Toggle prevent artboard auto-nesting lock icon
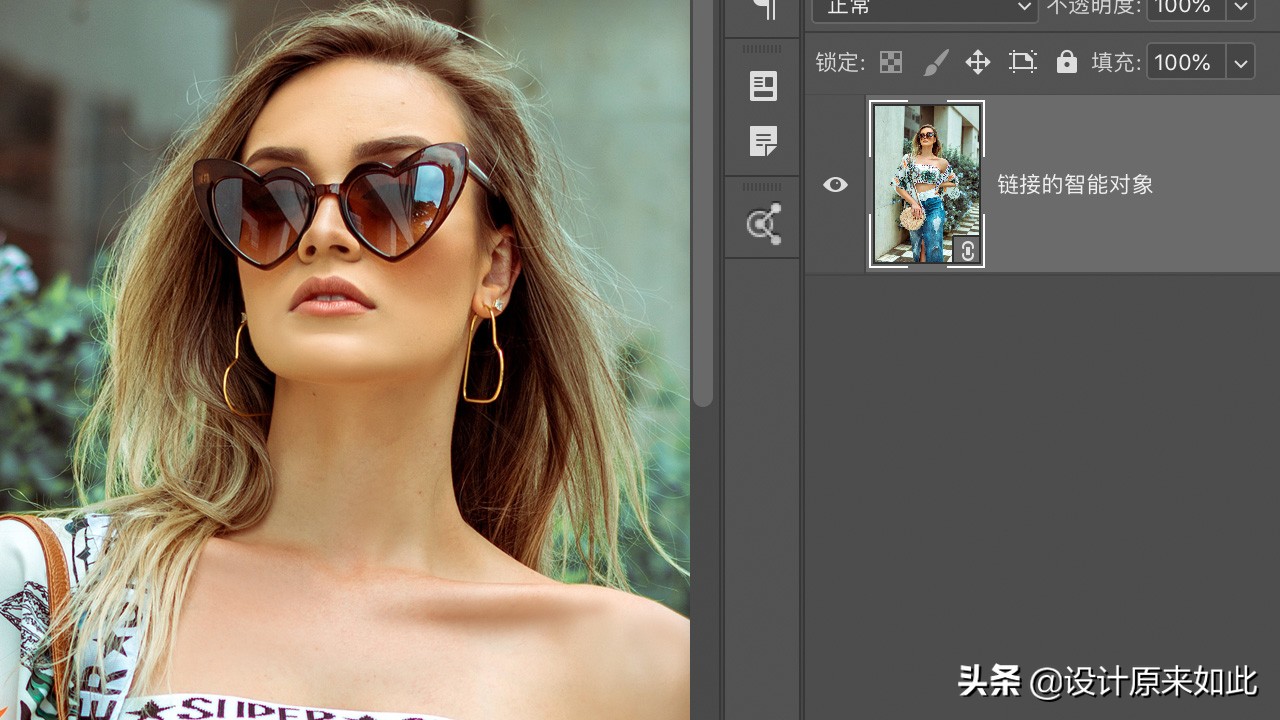 pos(1022,63)
